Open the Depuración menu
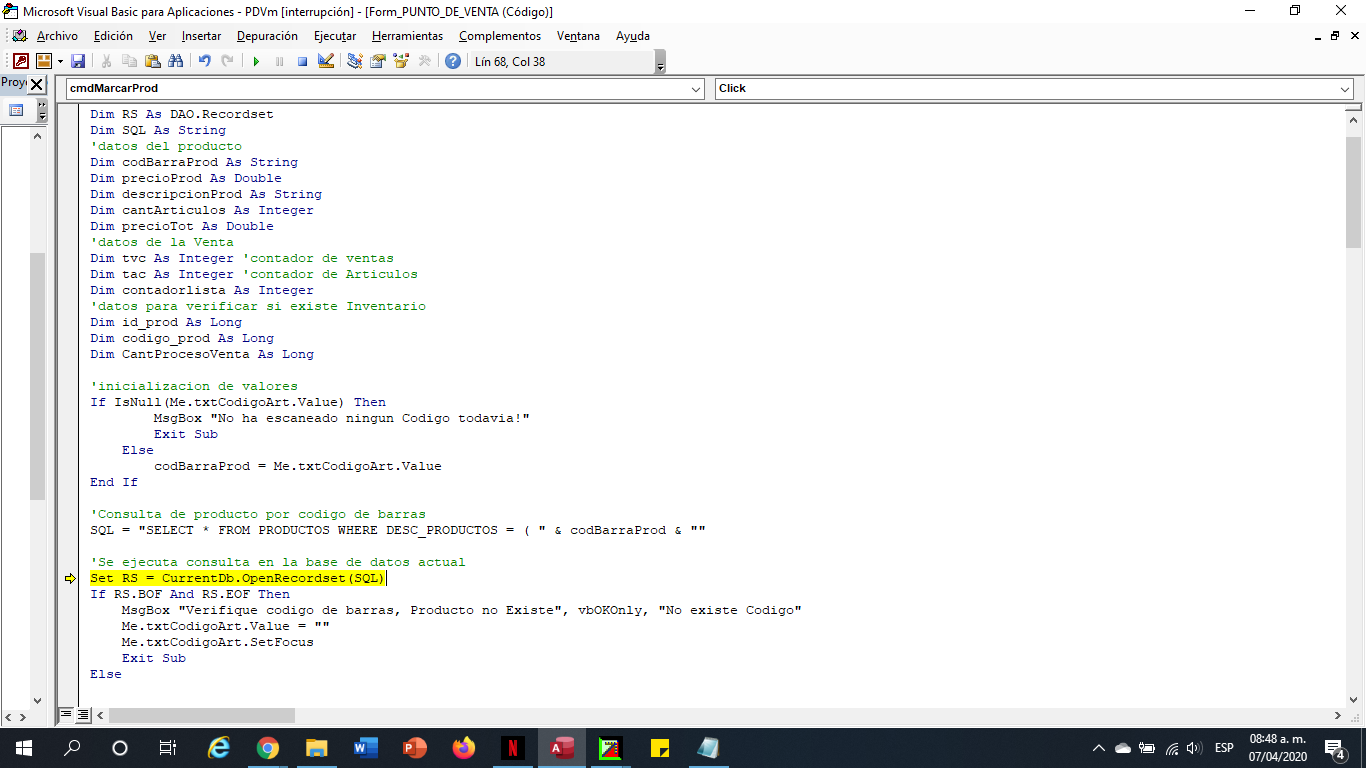Viewport: 1366px width, 768px height. 267,36
